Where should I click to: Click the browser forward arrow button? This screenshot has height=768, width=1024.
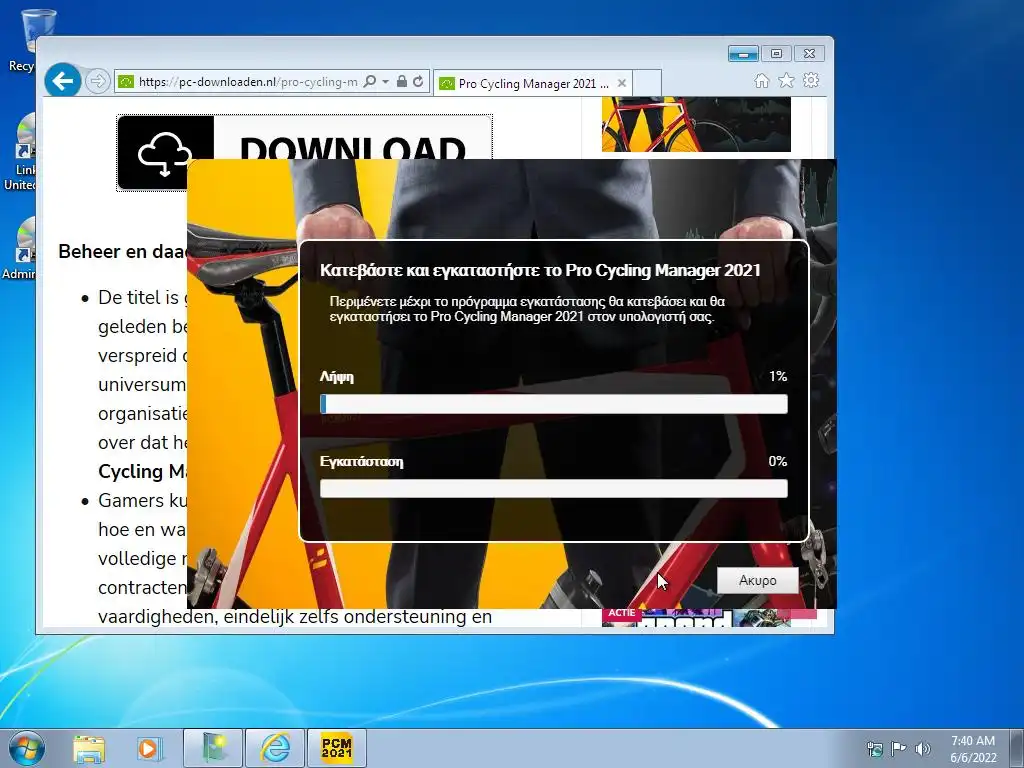pos(97,81)
